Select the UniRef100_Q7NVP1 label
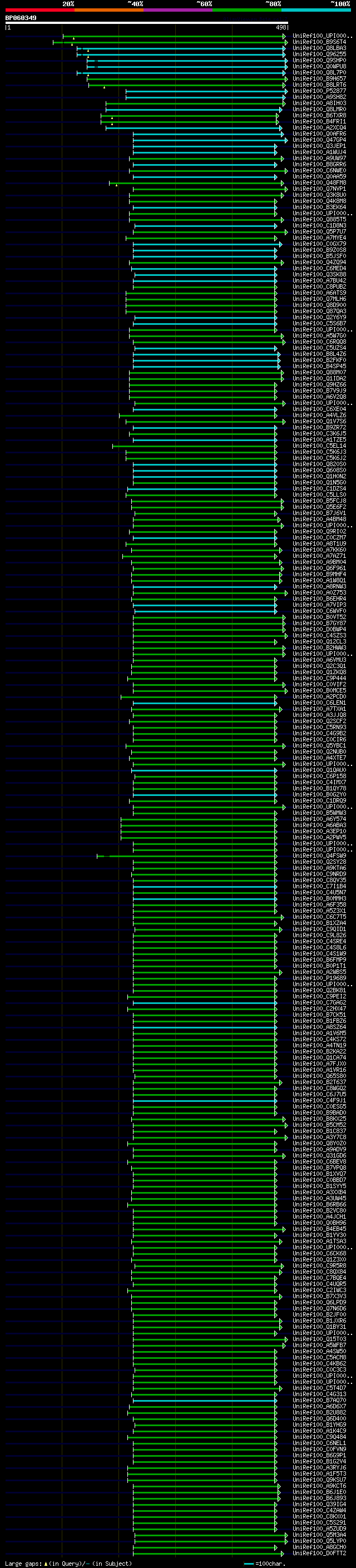 pyautogui.click(x=319, y=189)
